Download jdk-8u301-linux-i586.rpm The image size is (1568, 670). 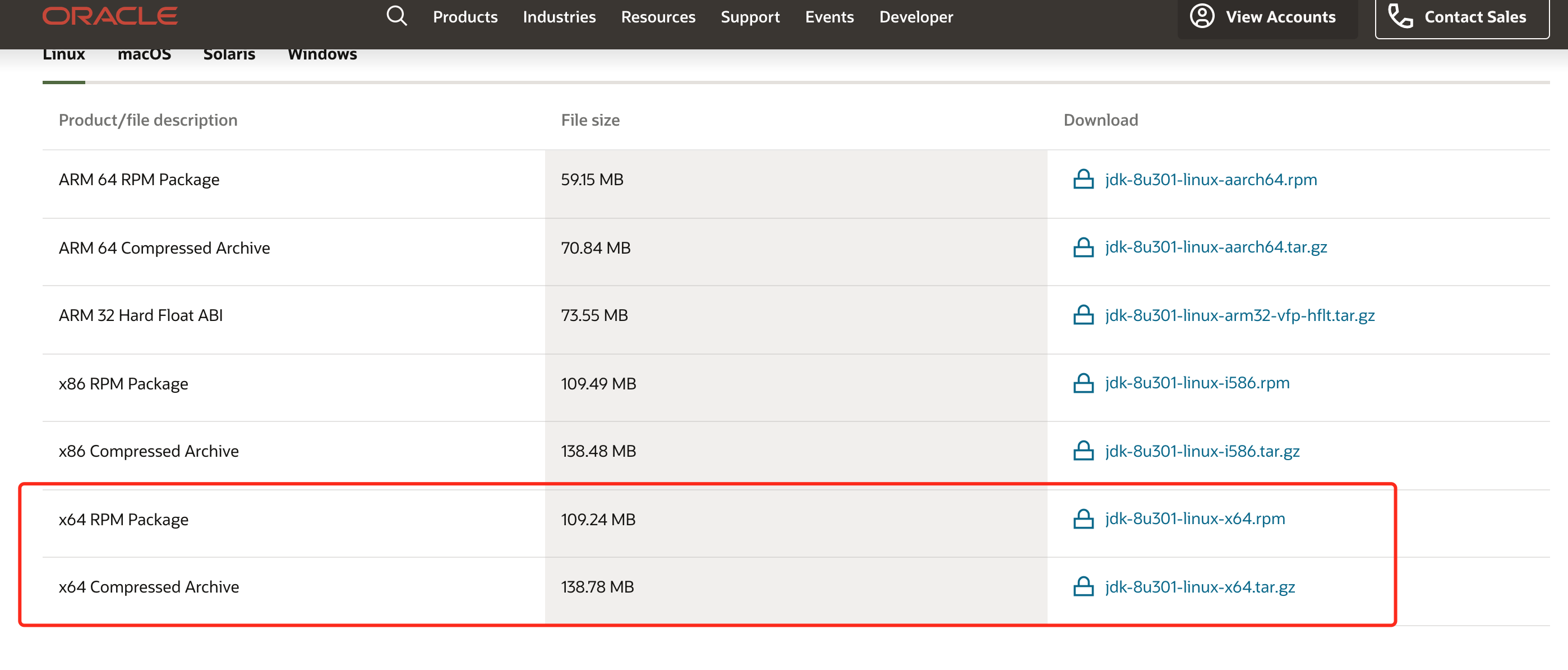tap(1197, 383)
